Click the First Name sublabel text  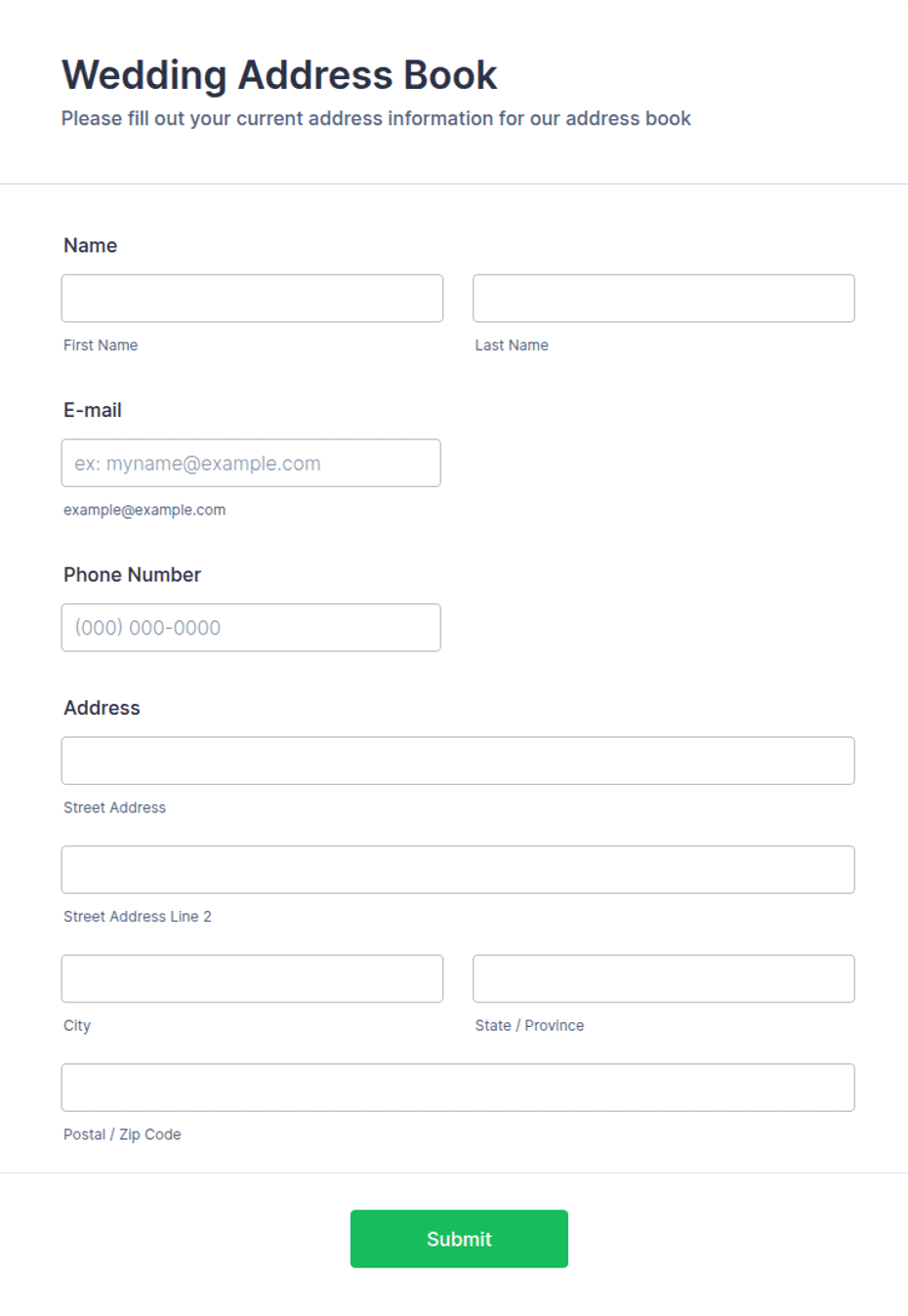101,346
